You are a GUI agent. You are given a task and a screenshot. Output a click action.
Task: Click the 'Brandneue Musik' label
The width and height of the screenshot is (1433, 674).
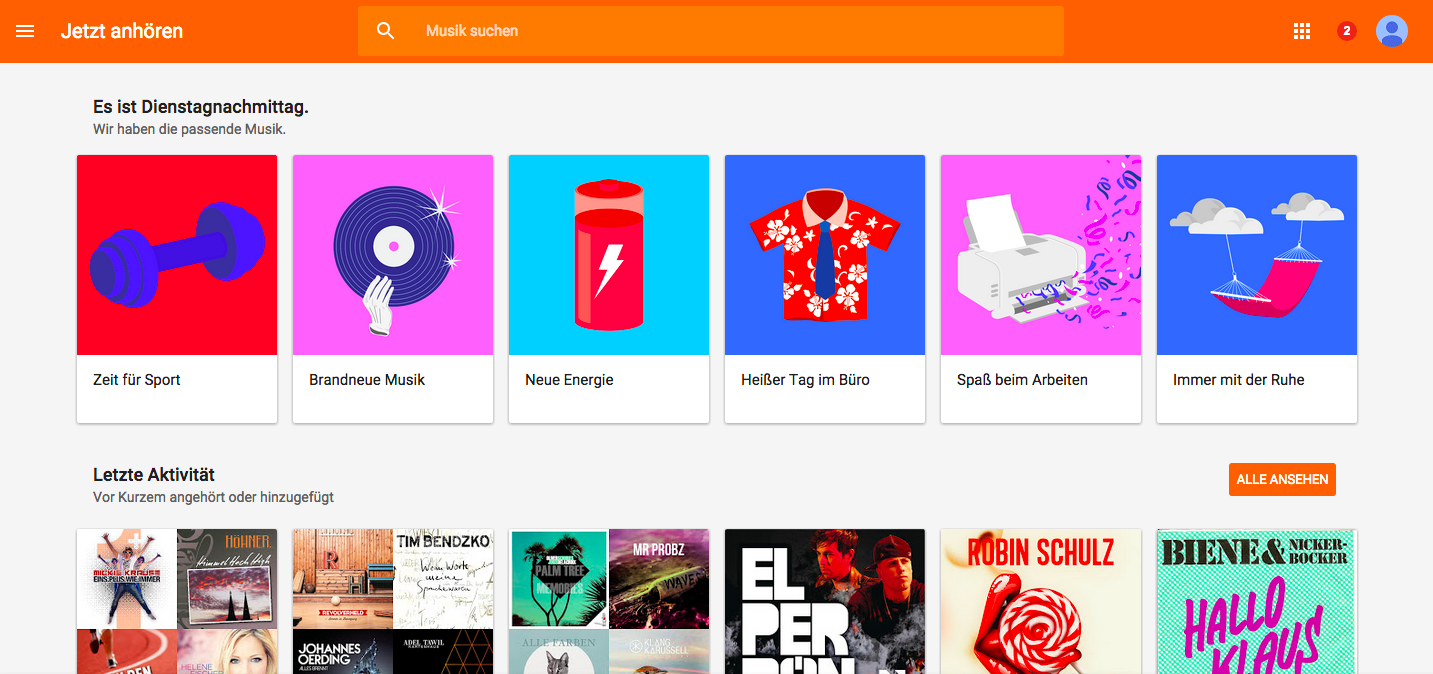(x=367, y=380)
